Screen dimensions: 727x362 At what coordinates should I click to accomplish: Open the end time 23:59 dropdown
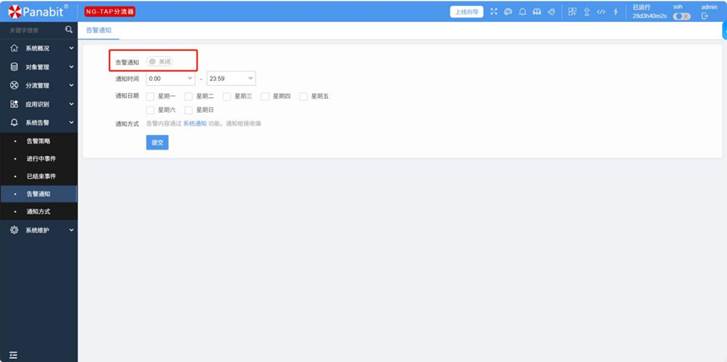231,78
